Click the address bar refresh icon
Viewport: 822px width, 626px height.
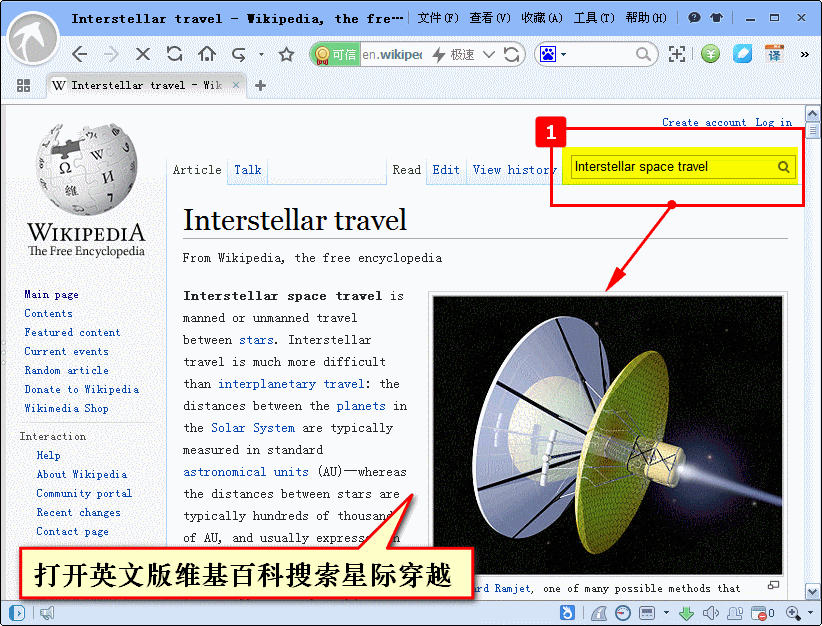[511, 54]
